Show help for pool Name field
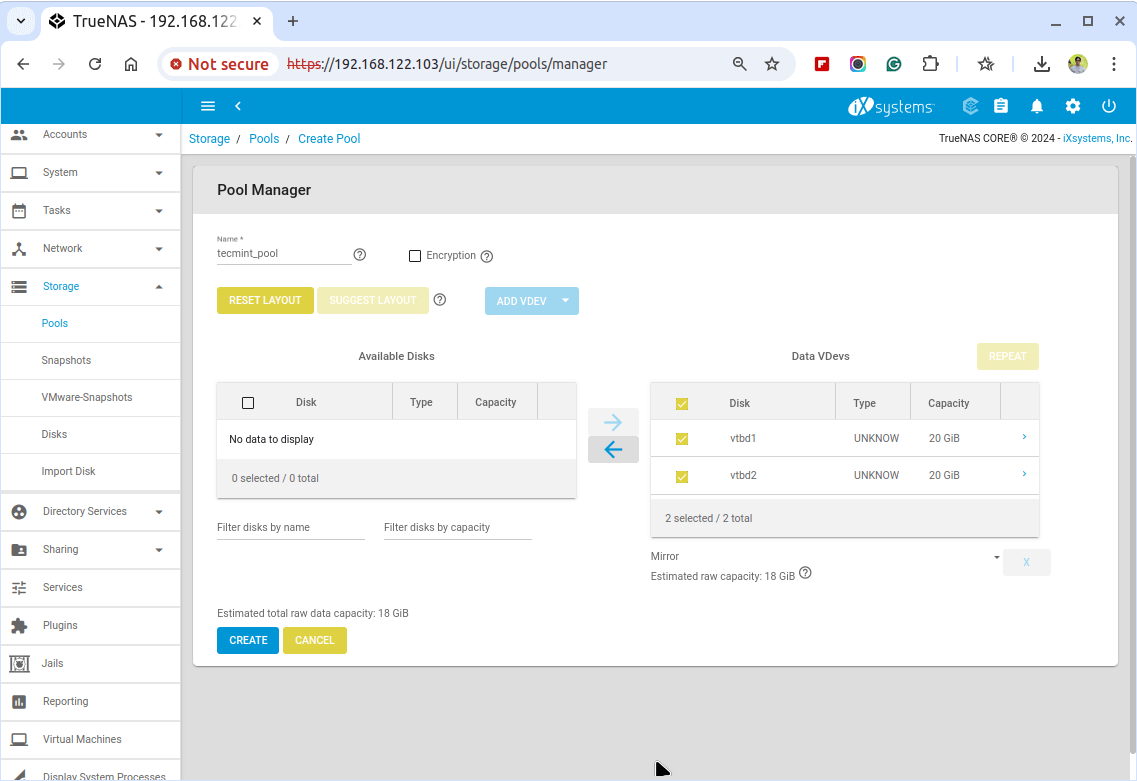The height and width of the screenshot is (781, 1137). (x=360, y=255)
